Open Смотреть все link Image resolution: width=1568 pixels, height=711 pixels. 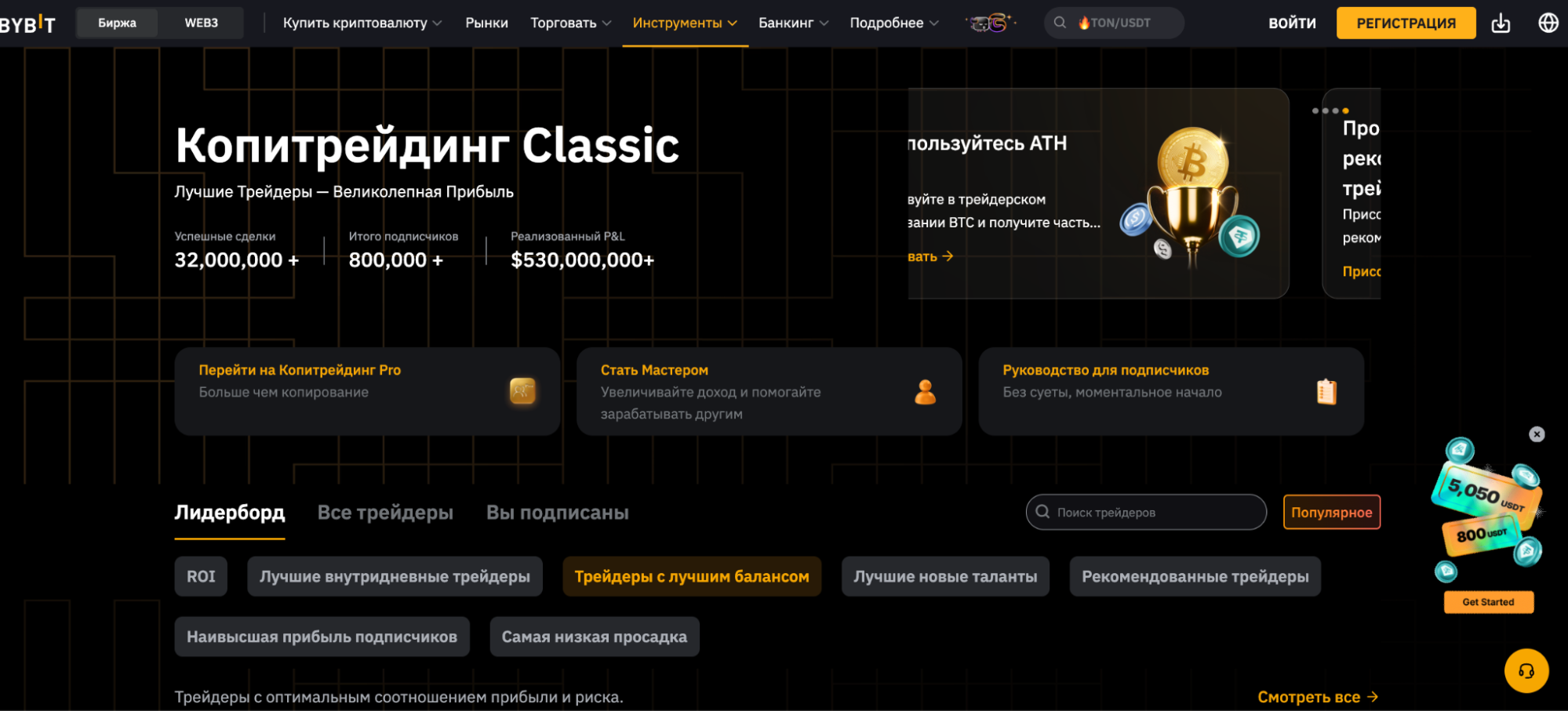(x=1318, y=697)
